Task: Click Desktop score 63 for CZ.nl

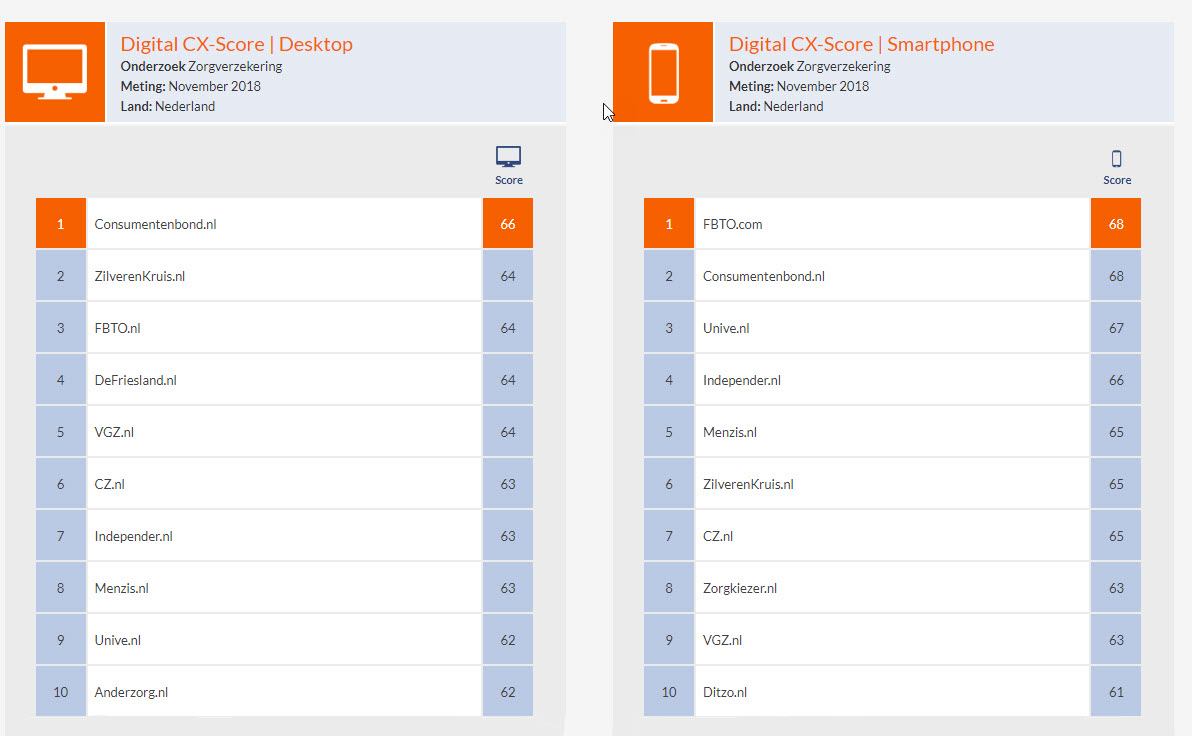Action: coord(508,484)
